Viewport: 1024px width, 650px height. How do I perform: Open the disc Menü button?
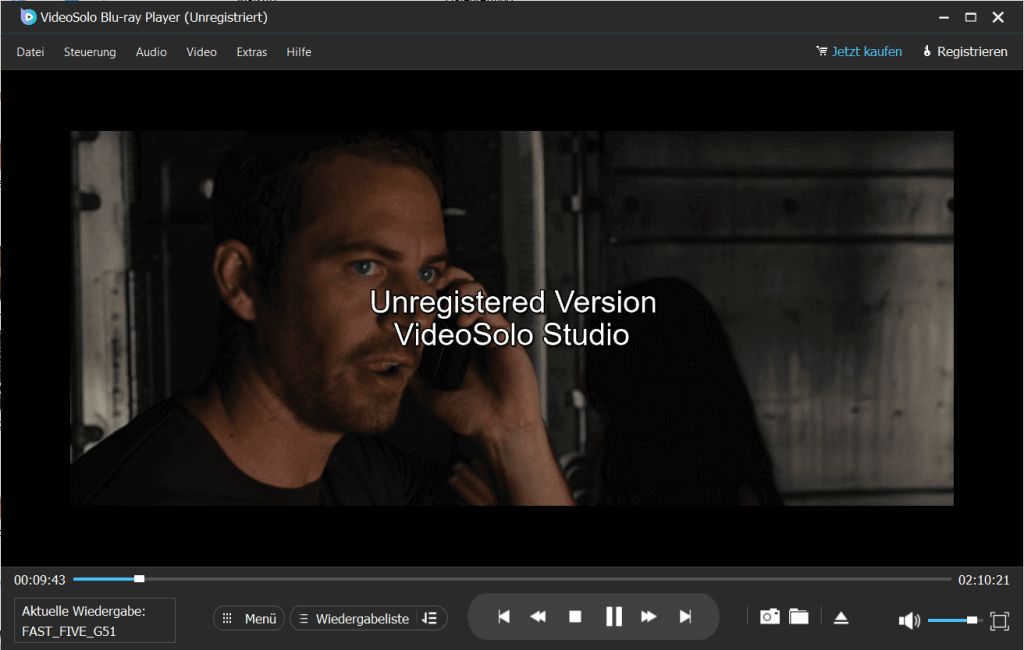249,618
